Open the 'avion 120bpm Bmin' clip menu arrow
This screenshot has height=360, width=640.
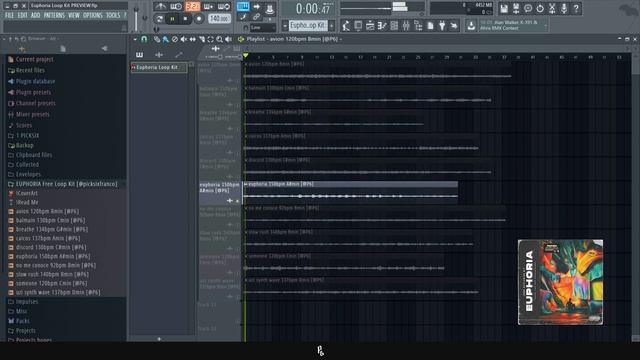[x=246, y=64]
